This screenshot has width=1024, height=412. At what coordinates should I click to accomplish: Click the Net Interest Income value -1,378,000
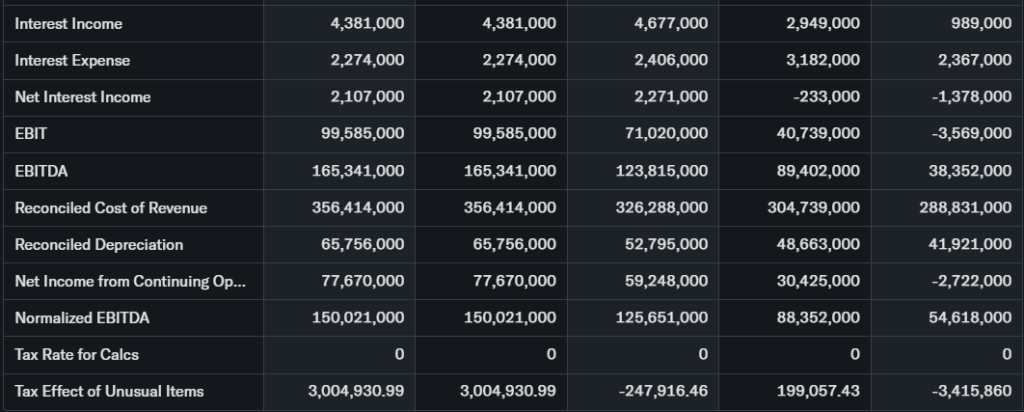click(x=971, y=97)
